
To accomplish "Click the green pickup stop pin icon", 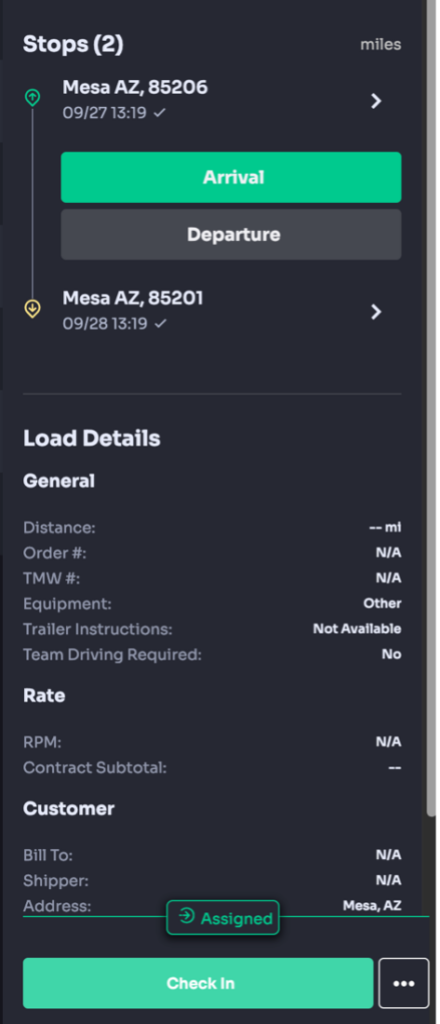I will (x=32, y=98).
